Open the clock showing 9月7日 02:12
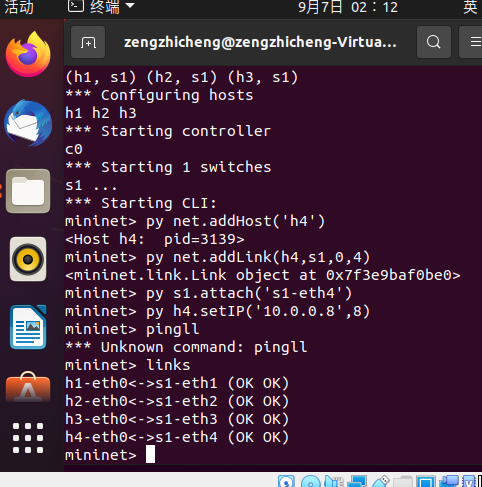This screenshot has width=482, height=487. pos(348,7)
